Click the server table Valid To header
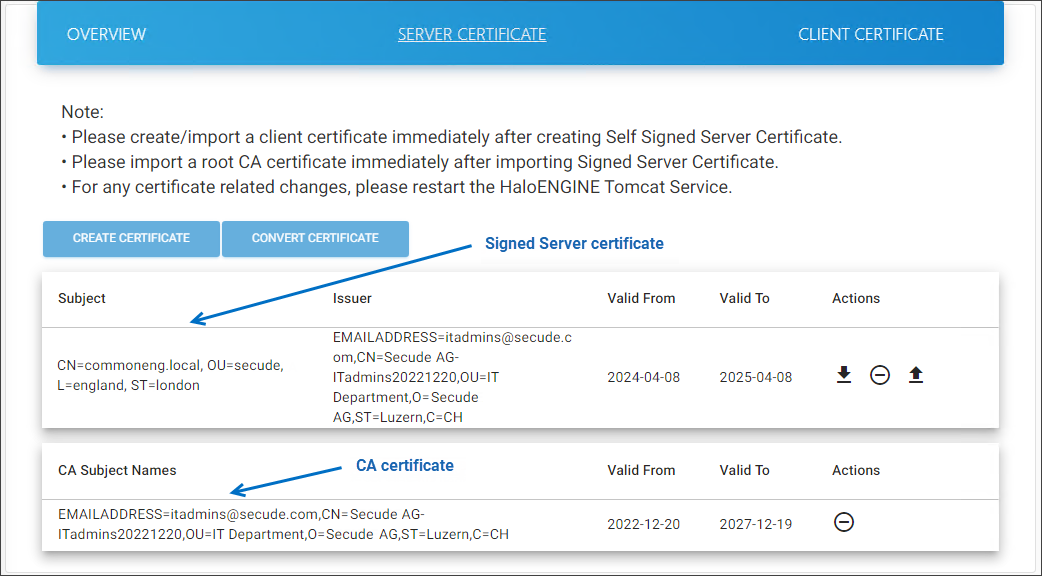Image resolution: width=1042 pixels, height=576 pixels. pyautogui.click(x=744, y=298)
